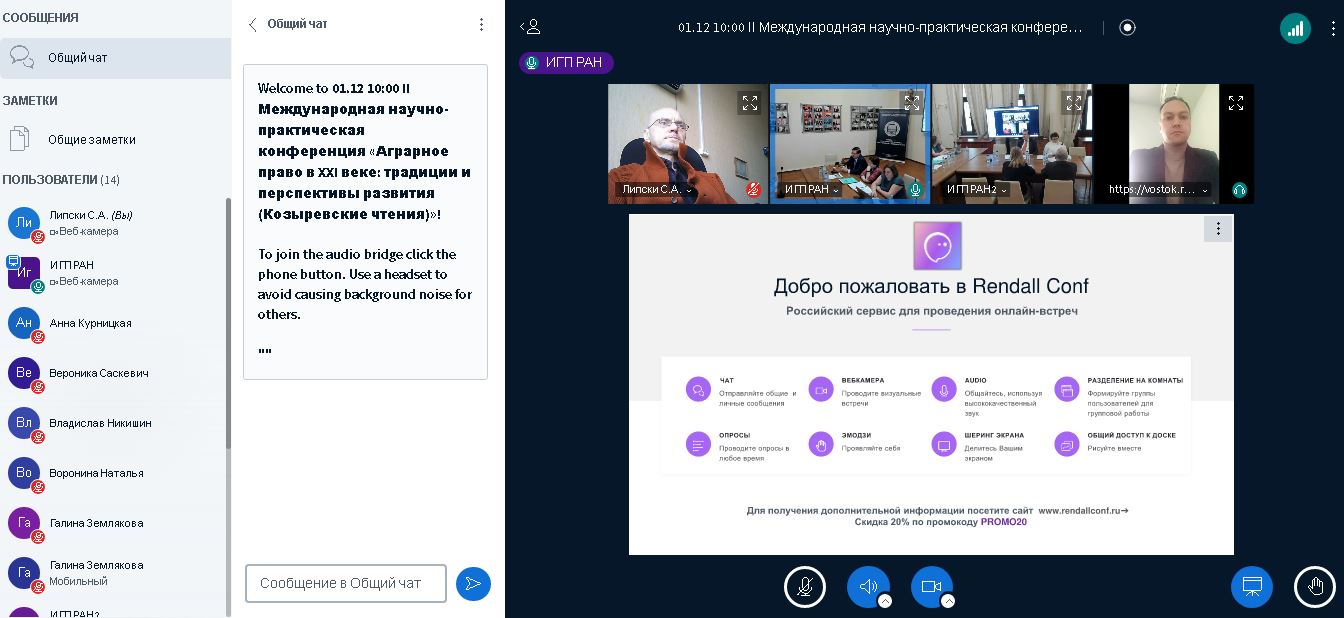Click the ПОЛЬЗОВАТЕЛИ (14) heading
The image size is (1344, 618).
61,180
